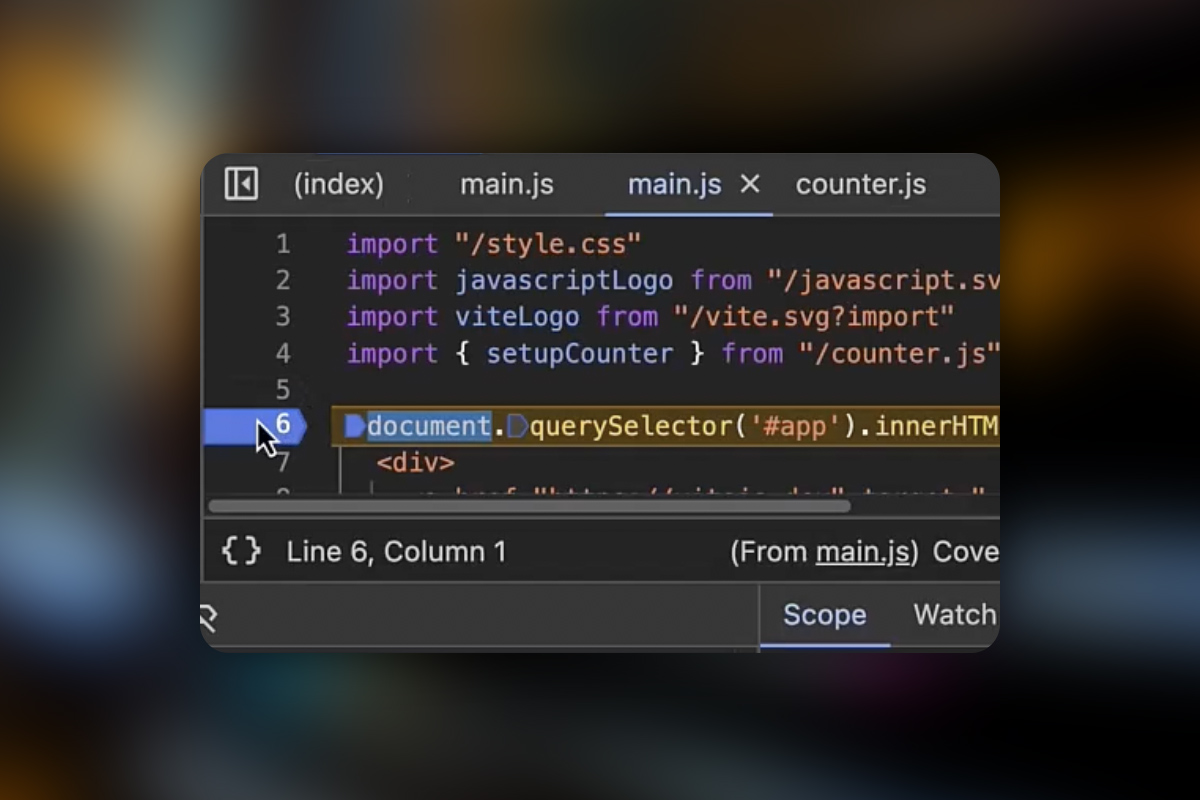Click the "/vite.svg?import" string

click(x=814, y=317)
